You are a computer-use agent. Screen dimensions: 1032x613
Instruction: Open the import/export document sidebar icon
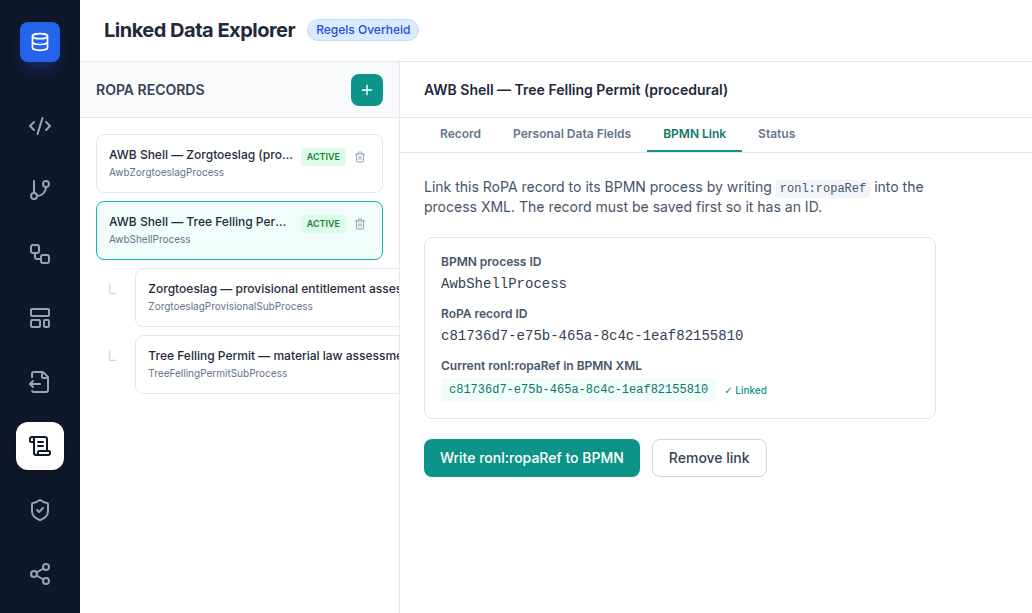coord(39,382)
